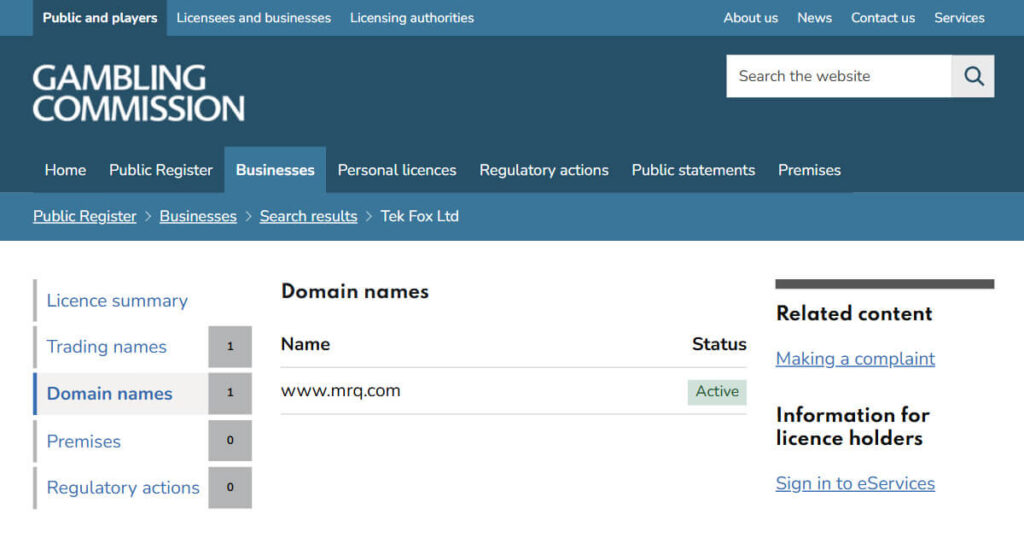Click the Related content heading

click(x=854, y=313)
